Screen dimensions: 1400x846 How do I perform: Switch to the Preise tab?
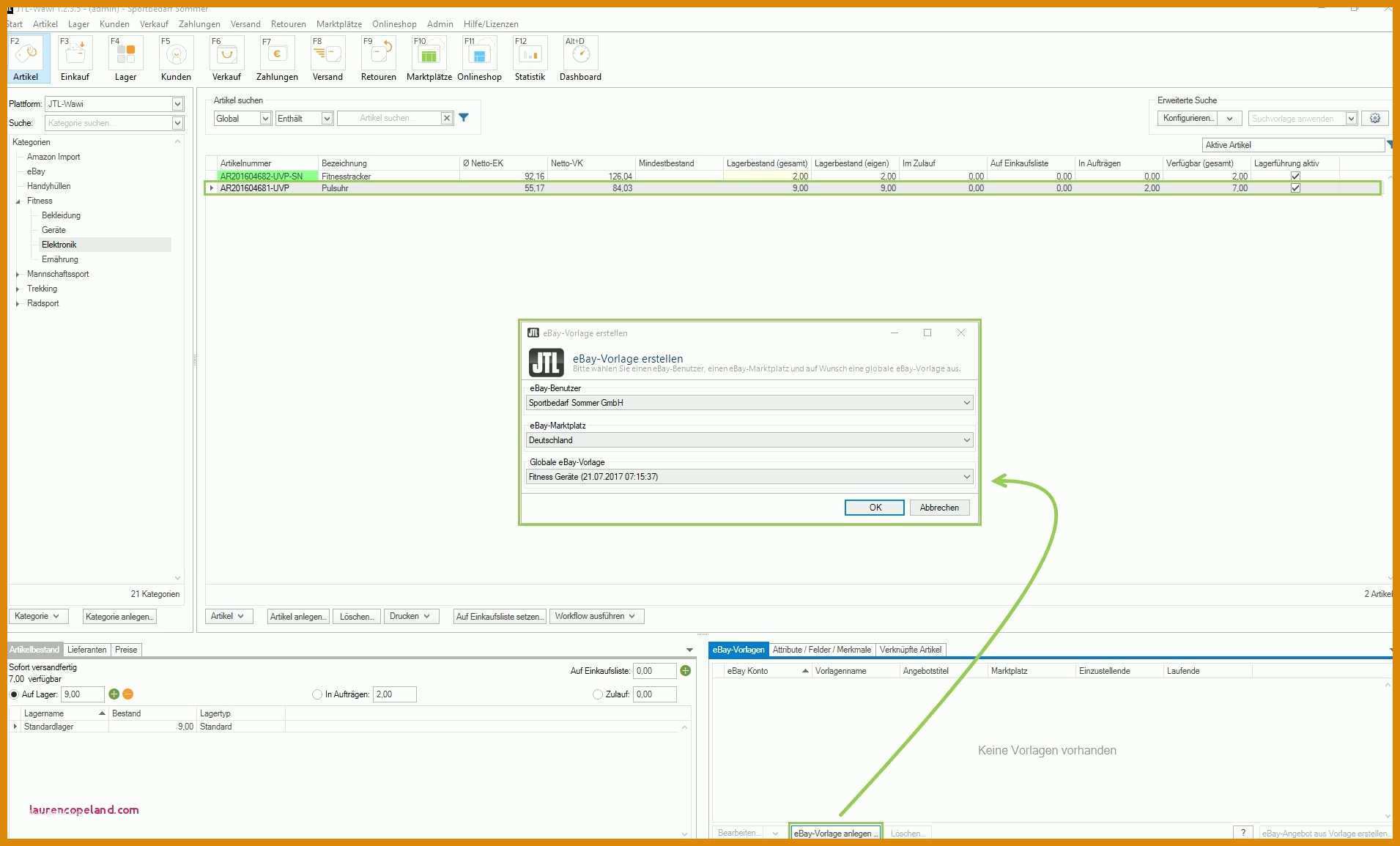tap(126, 650)
